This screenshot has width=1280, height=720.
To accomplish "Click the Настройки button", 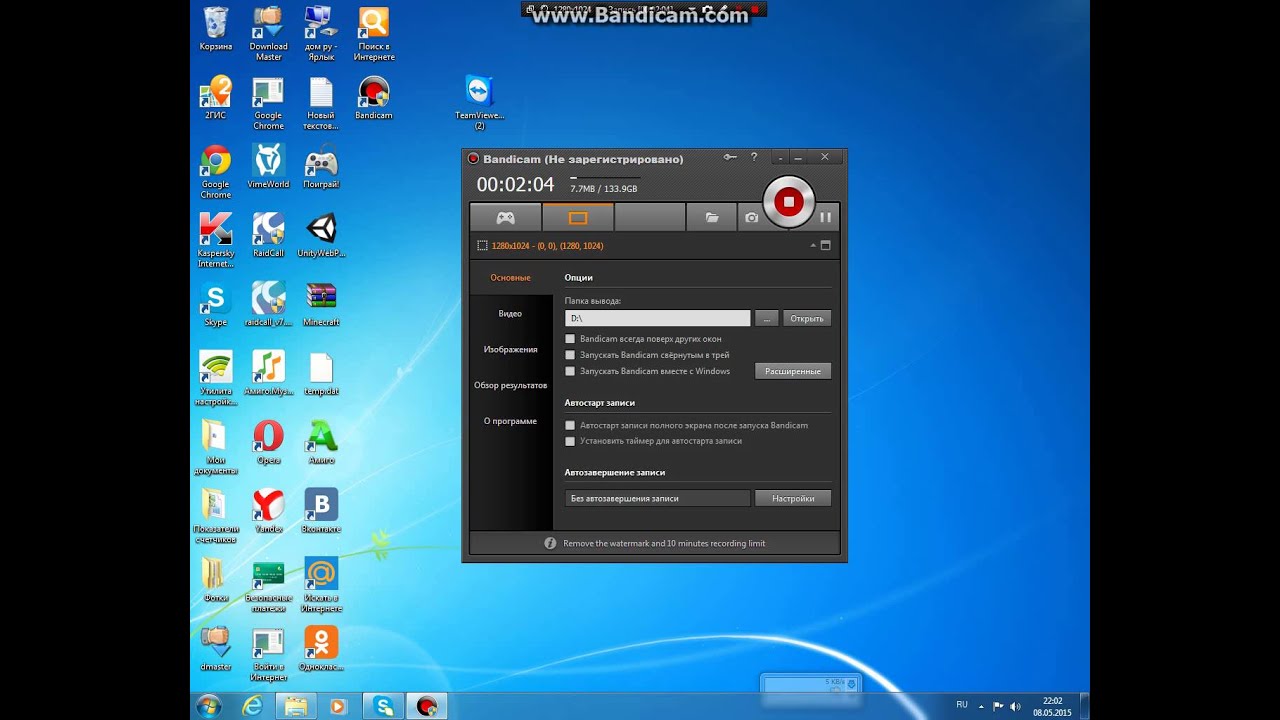I will pos(793,498).
